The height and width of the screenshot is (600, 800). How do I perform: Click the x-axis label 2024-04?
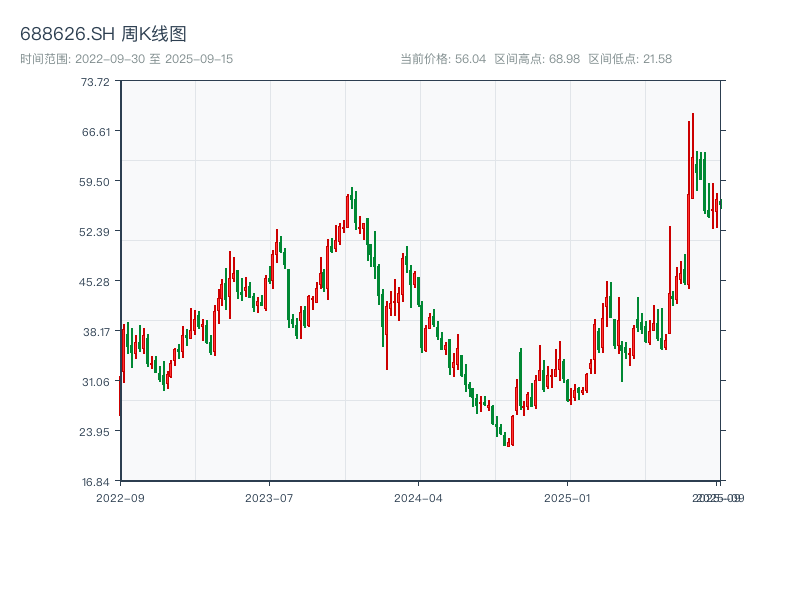pos(418,498)
